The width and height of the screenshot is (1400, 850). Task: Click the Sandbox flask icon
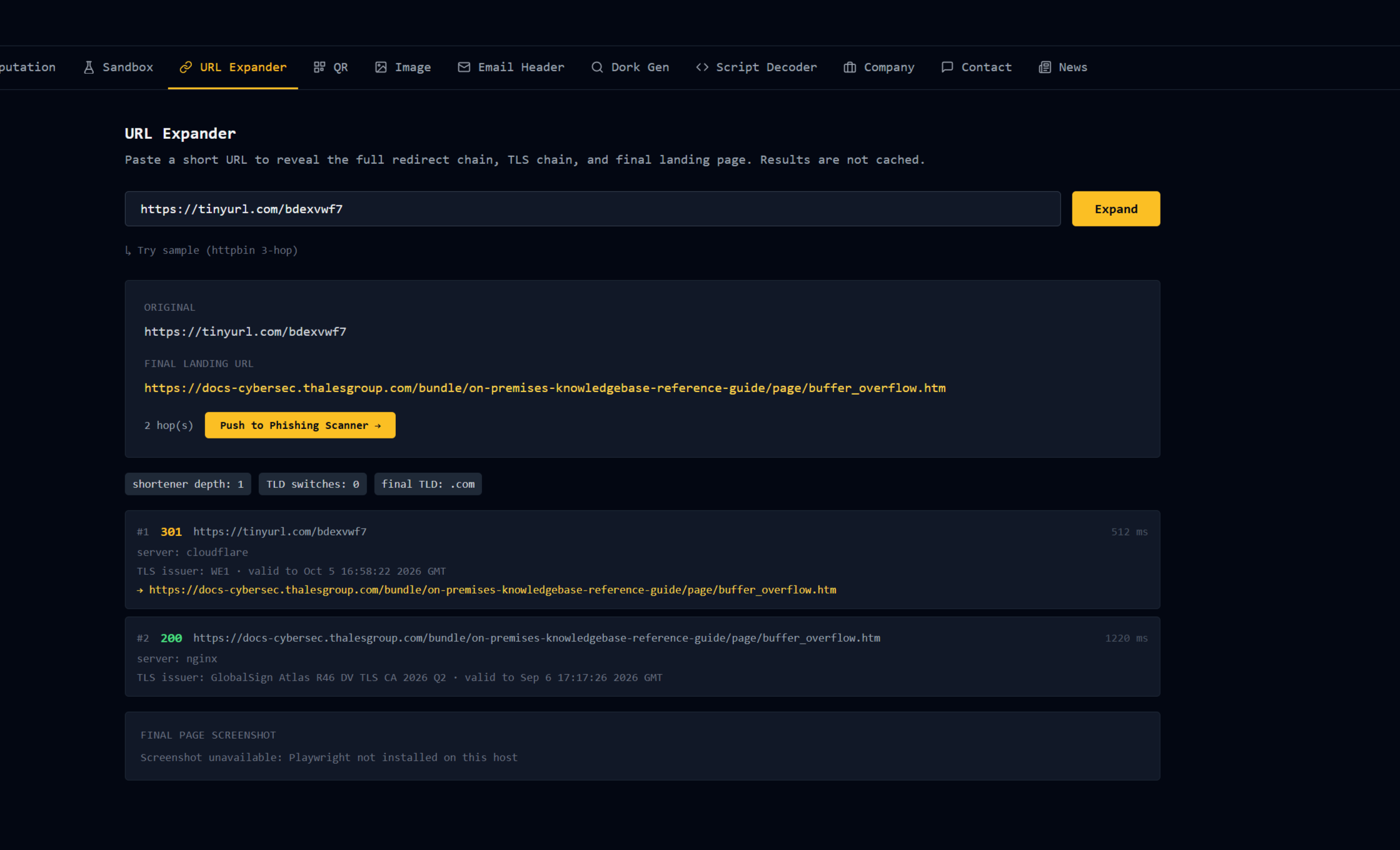coord(89,67)
